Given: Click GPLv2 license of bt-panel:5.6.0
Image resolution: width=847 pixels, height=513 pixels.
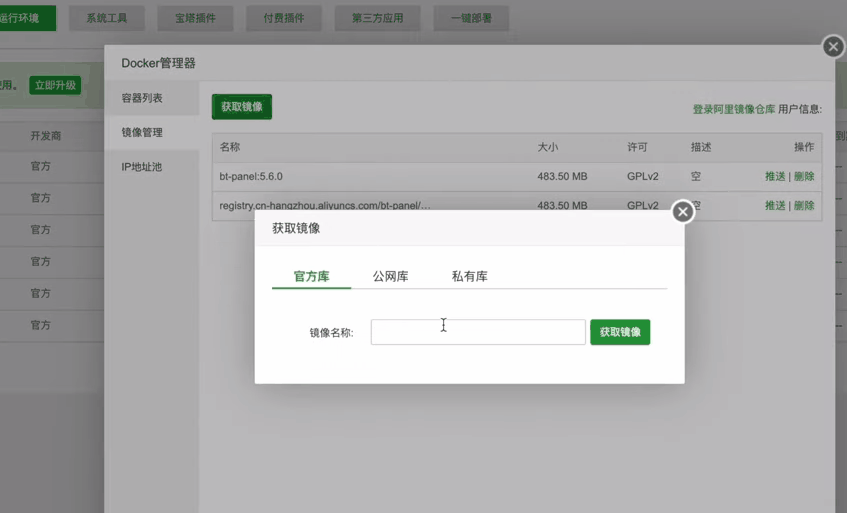Looking at the screenshot, I should tap(643, 177).
